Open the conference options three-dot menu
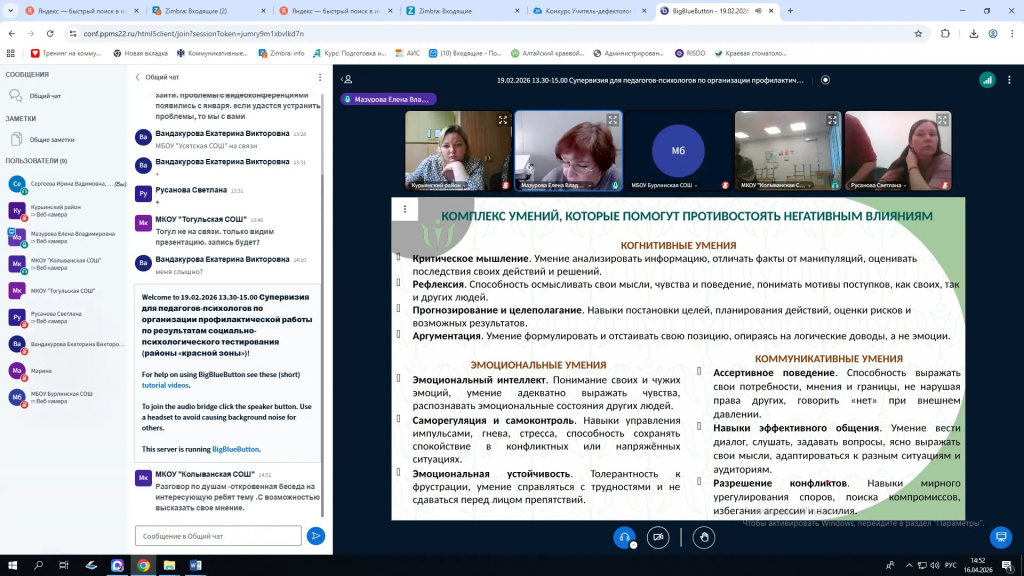1024x576 pixels. [x=1009, y=79]
